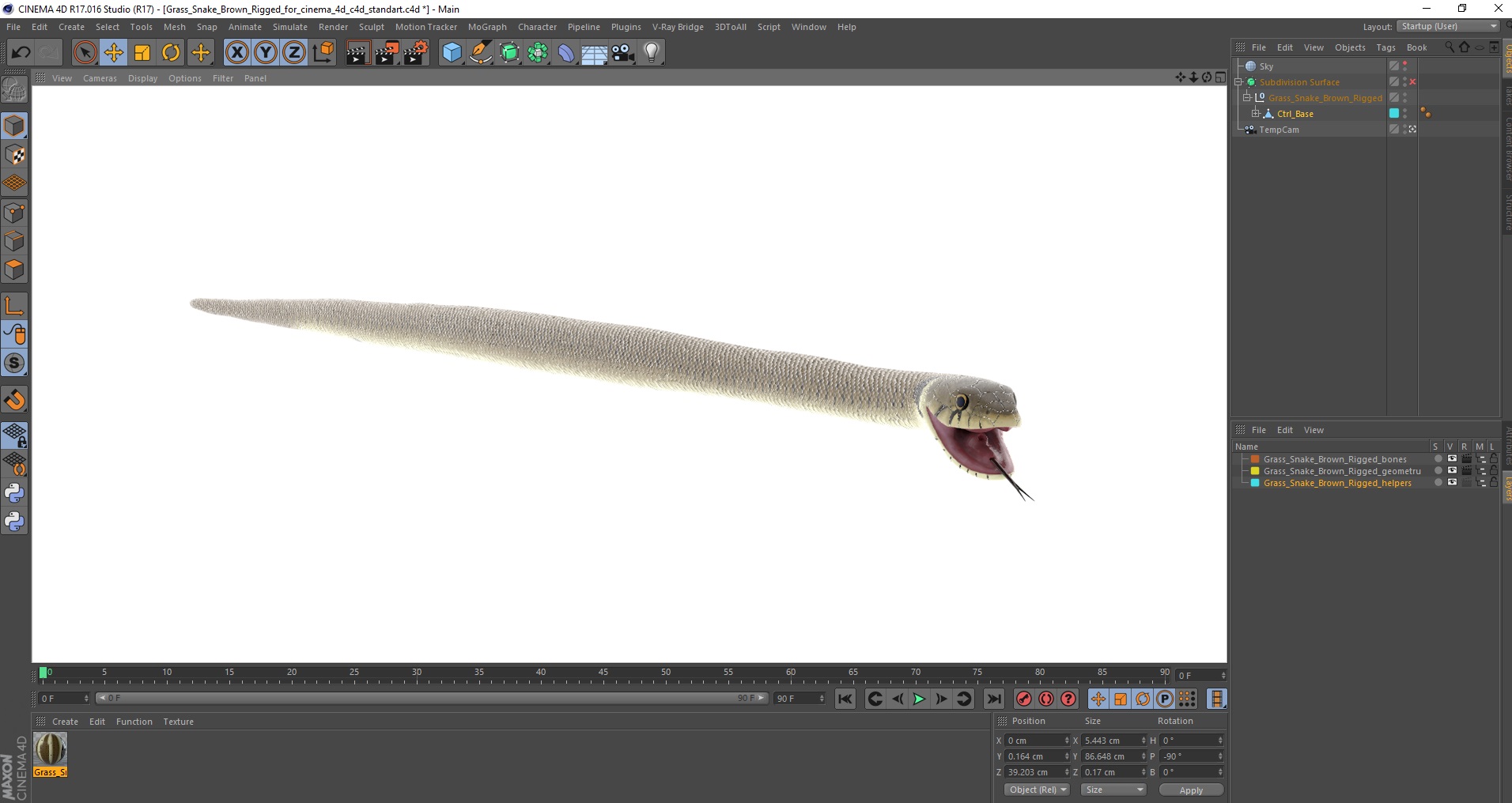This screenshot has width=1512, height=803.
Task: Activate the Scale tool
Action: 142,53
